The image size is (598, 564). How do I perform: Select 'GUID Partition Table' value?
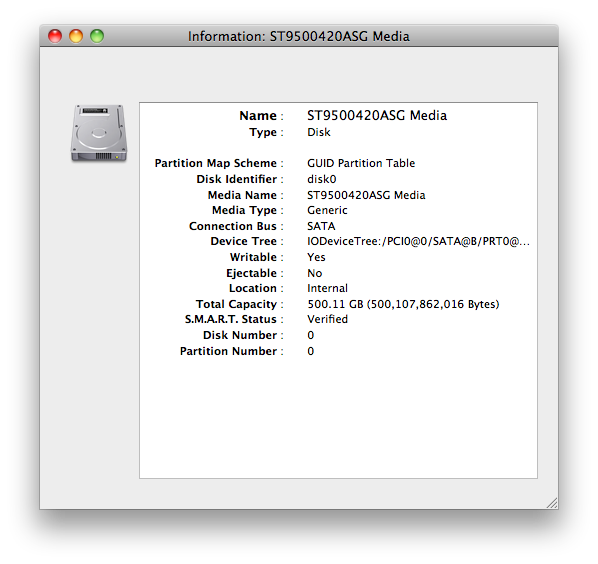pos(361,163)
